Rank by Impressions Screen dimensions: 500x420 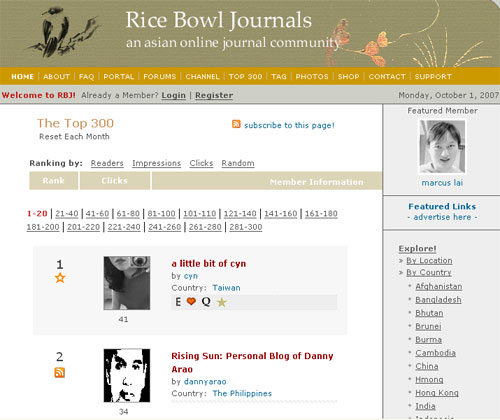(x=156, y=163)
